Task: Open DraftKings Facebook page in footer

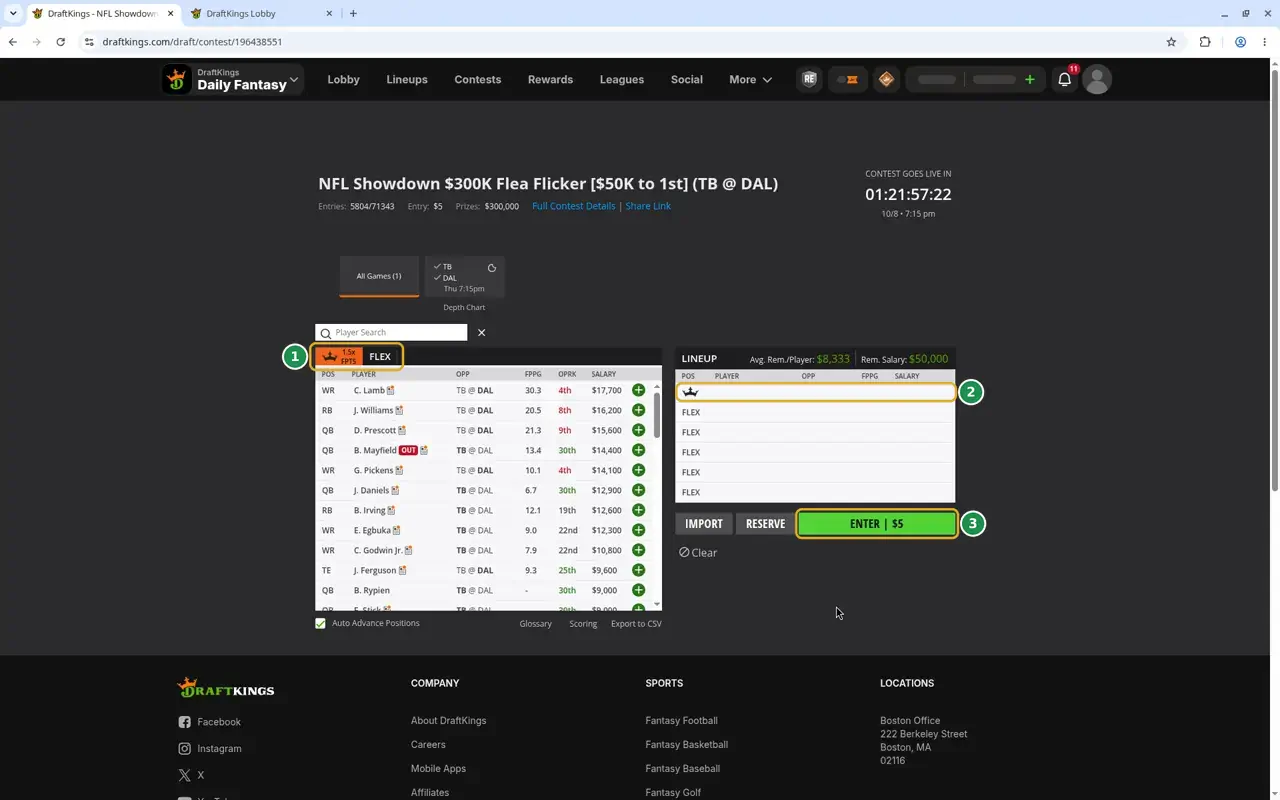Action: point(210,722)
